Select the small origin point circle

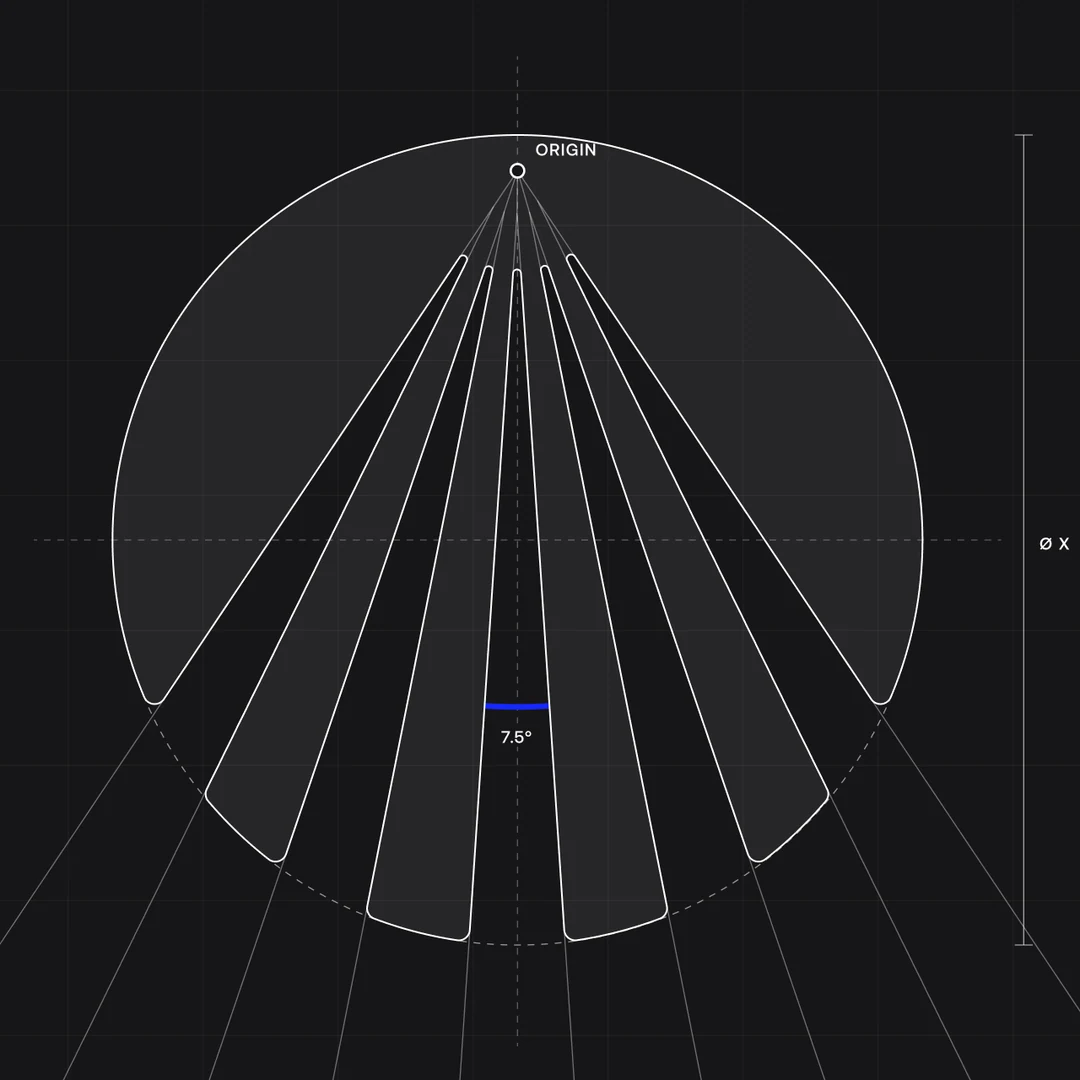[x=517, y=171]
